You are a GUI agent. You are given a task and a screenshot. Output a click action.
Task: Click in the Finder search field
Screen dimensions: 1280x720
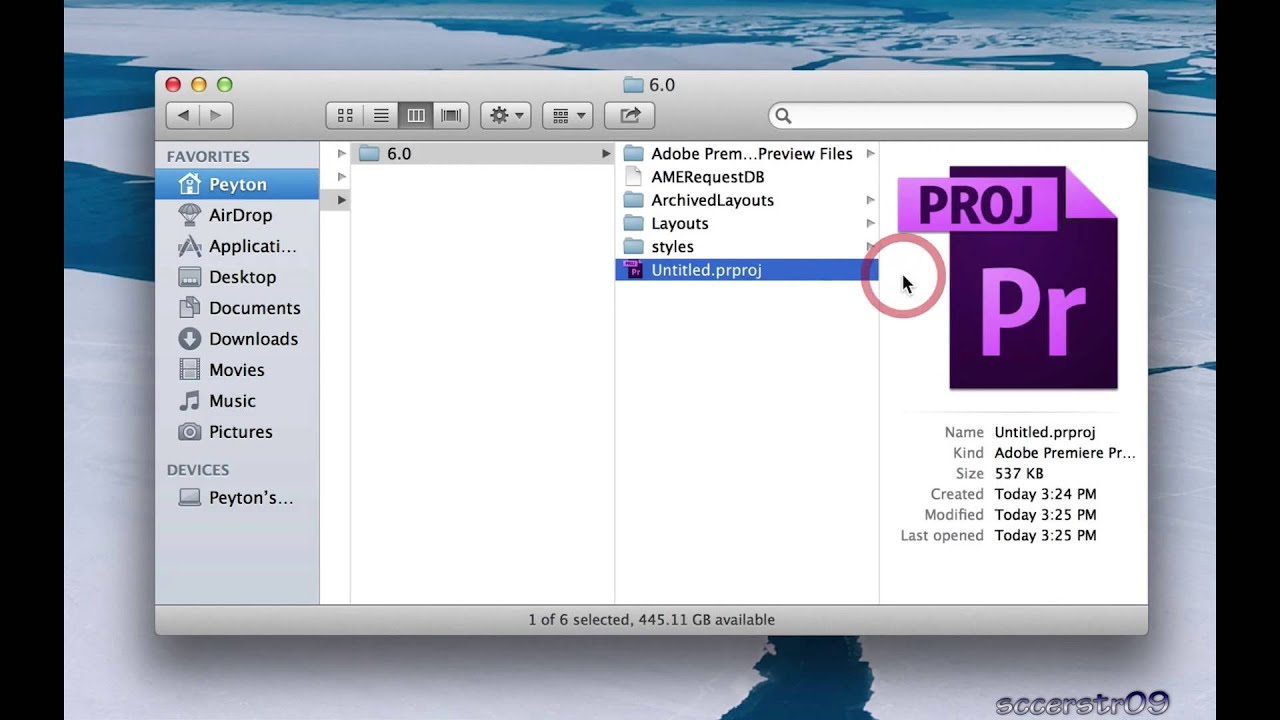click(x=952, y=116)
